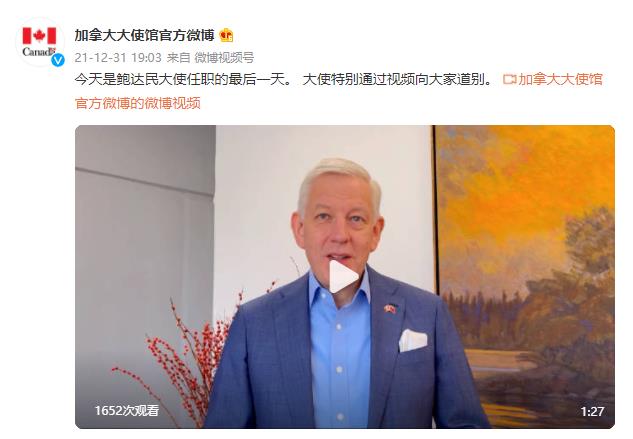Image resolution: width=633 pixels, height=439 pixels.
Task: Open the Canadian Embassy profile avatar
Action: (40, 42)
